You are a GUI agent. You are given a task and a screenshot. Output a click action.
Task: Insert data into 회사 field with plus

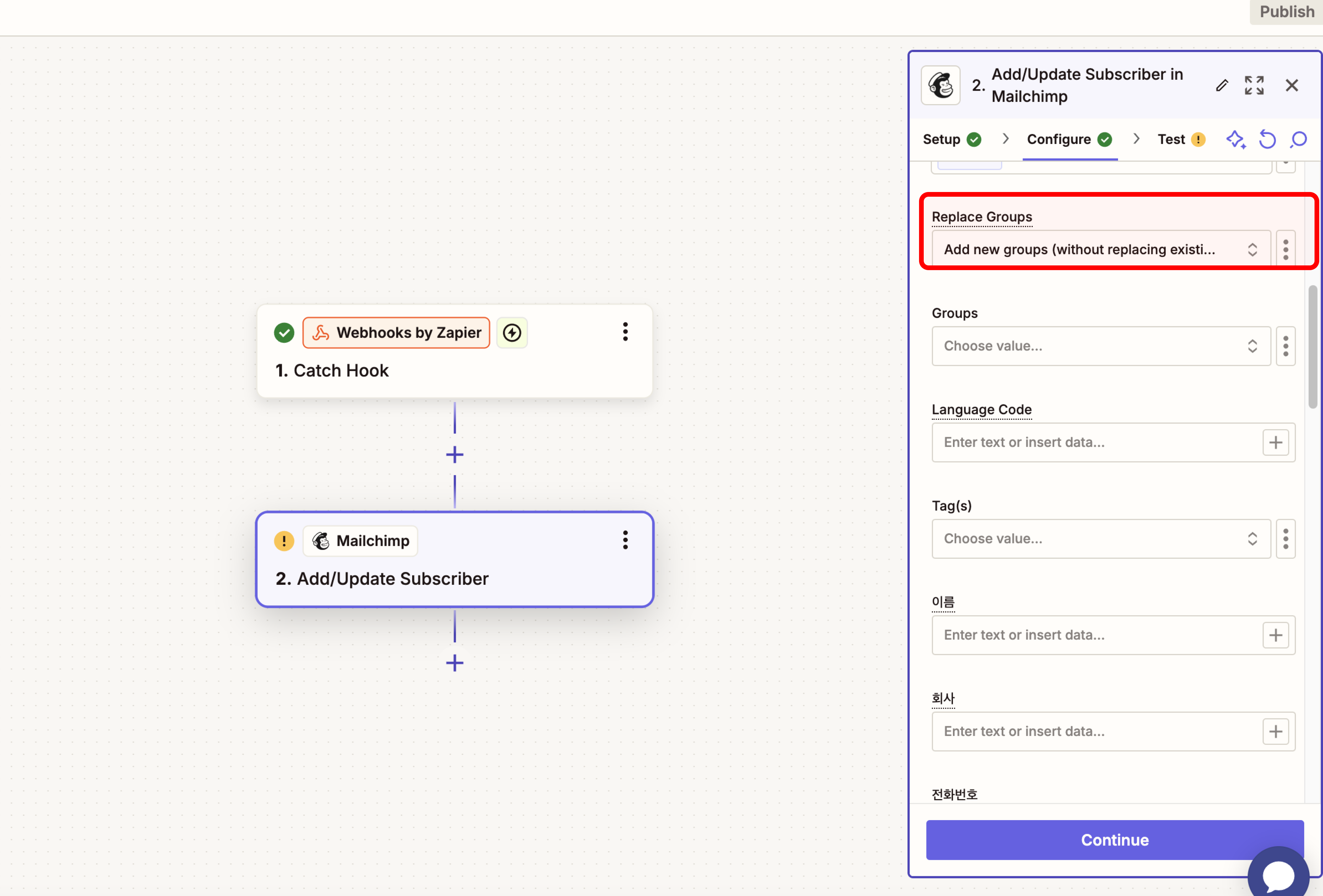(x=1276, y=731)
